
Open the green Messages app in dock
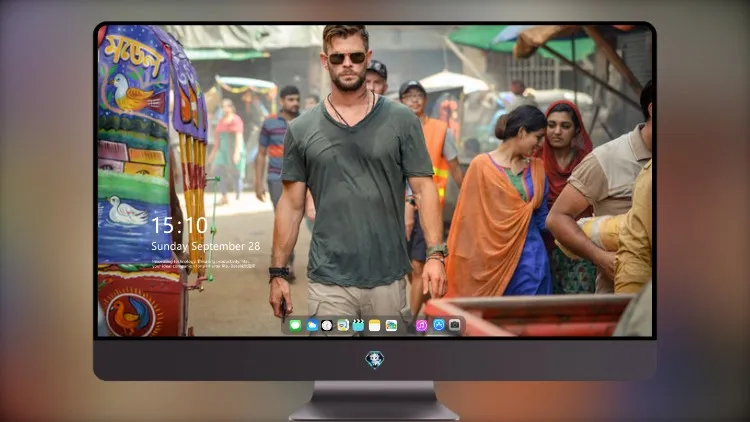[295, 325]
